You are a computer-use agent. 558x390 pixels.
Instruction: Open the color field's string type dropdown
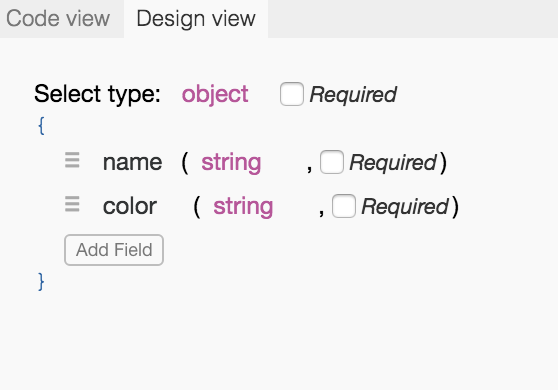point(243,207)
